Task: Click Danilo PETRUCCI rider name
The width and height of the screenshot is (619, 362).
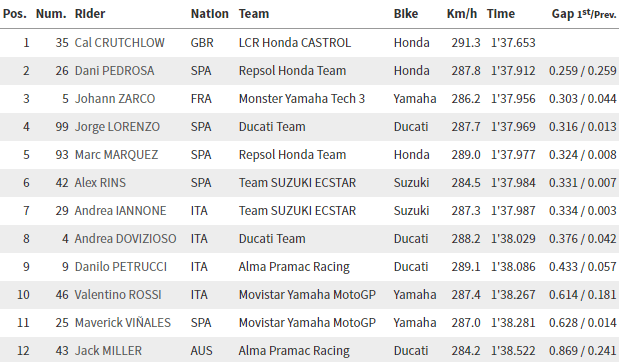Action: [x=121, y=267]
